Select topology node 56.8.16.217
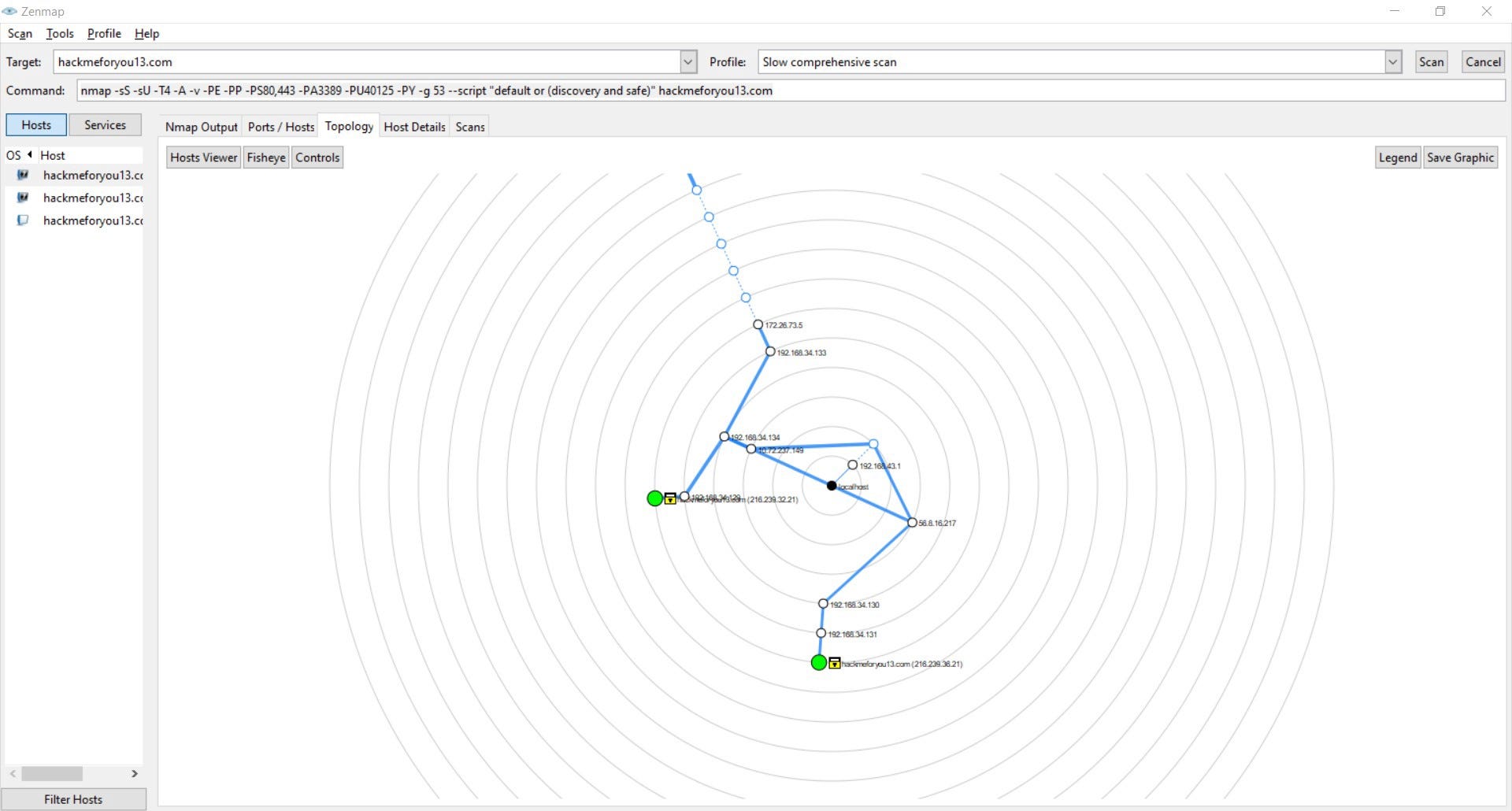 tap(912, 523)
